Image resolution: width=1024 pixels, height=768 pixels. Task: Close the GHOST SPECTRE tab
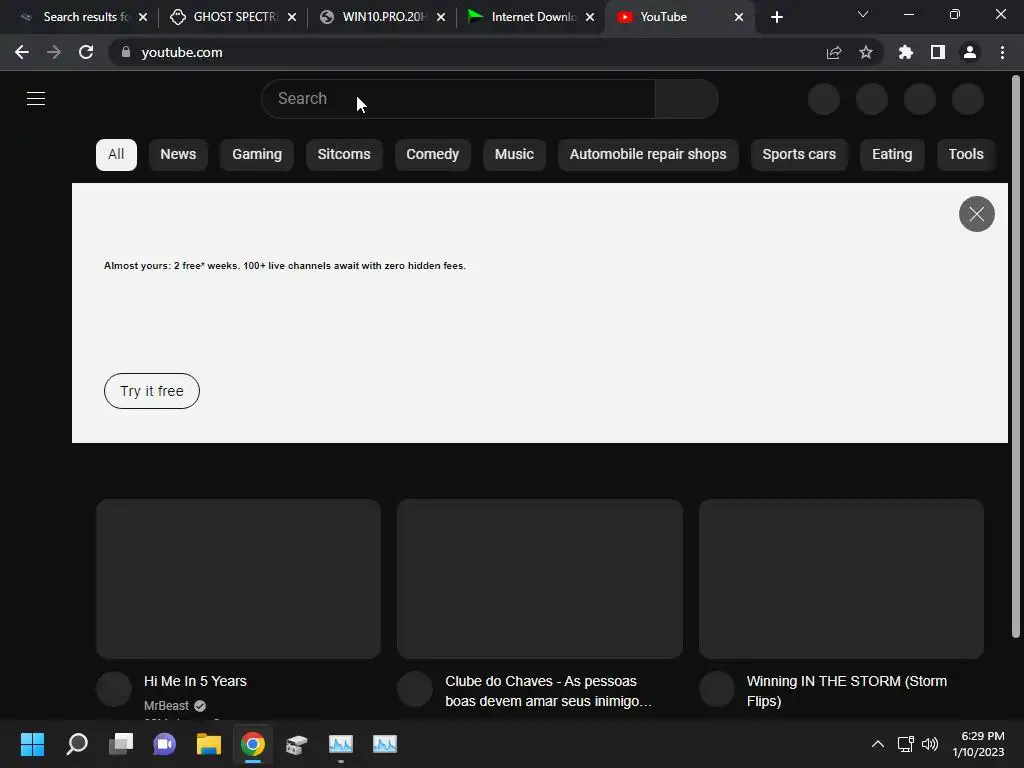(292, 17)
